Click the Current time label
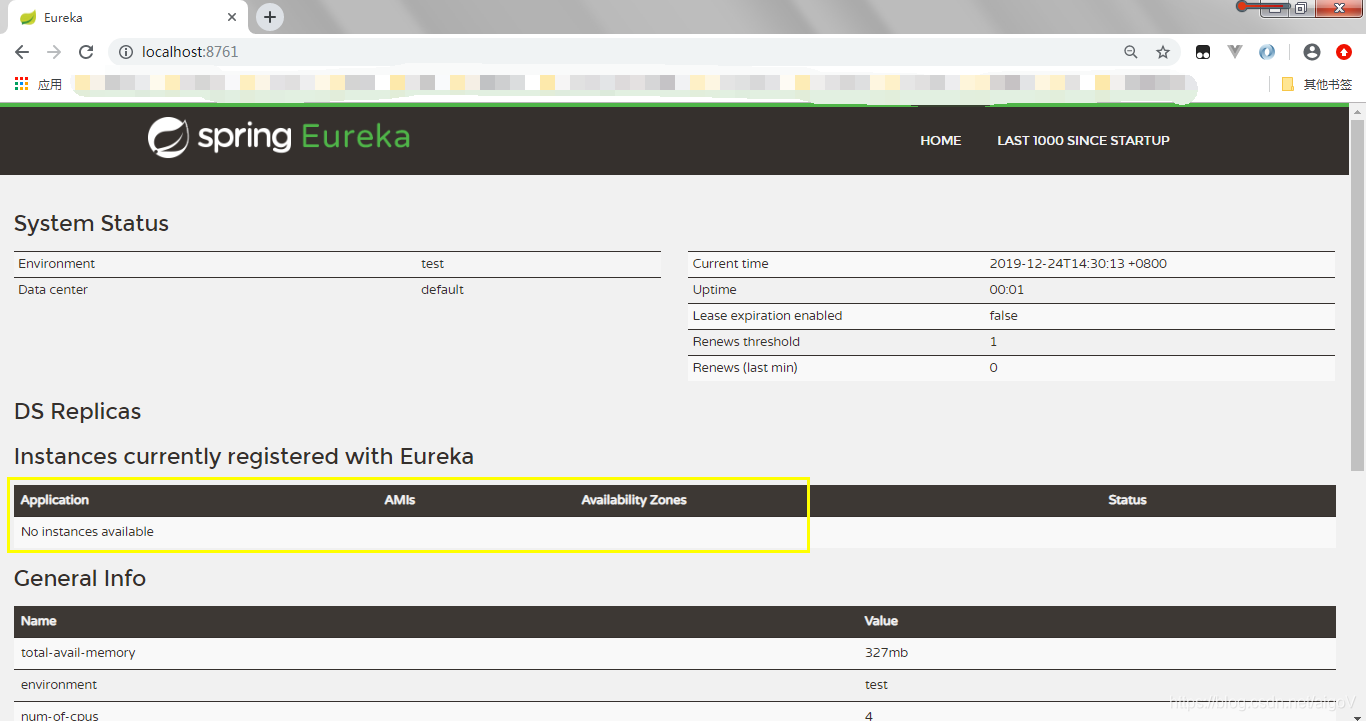The image size is (1366, 721). pyautogui.click(x=731, y=264)
